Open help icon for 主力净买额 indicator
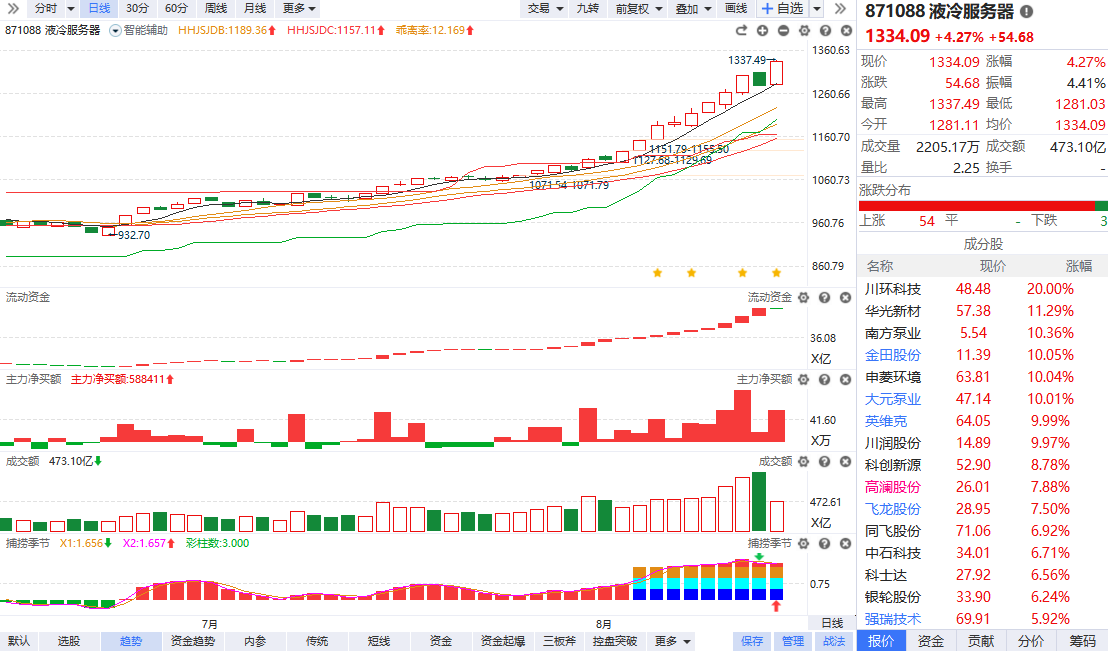 coord(824,379)
